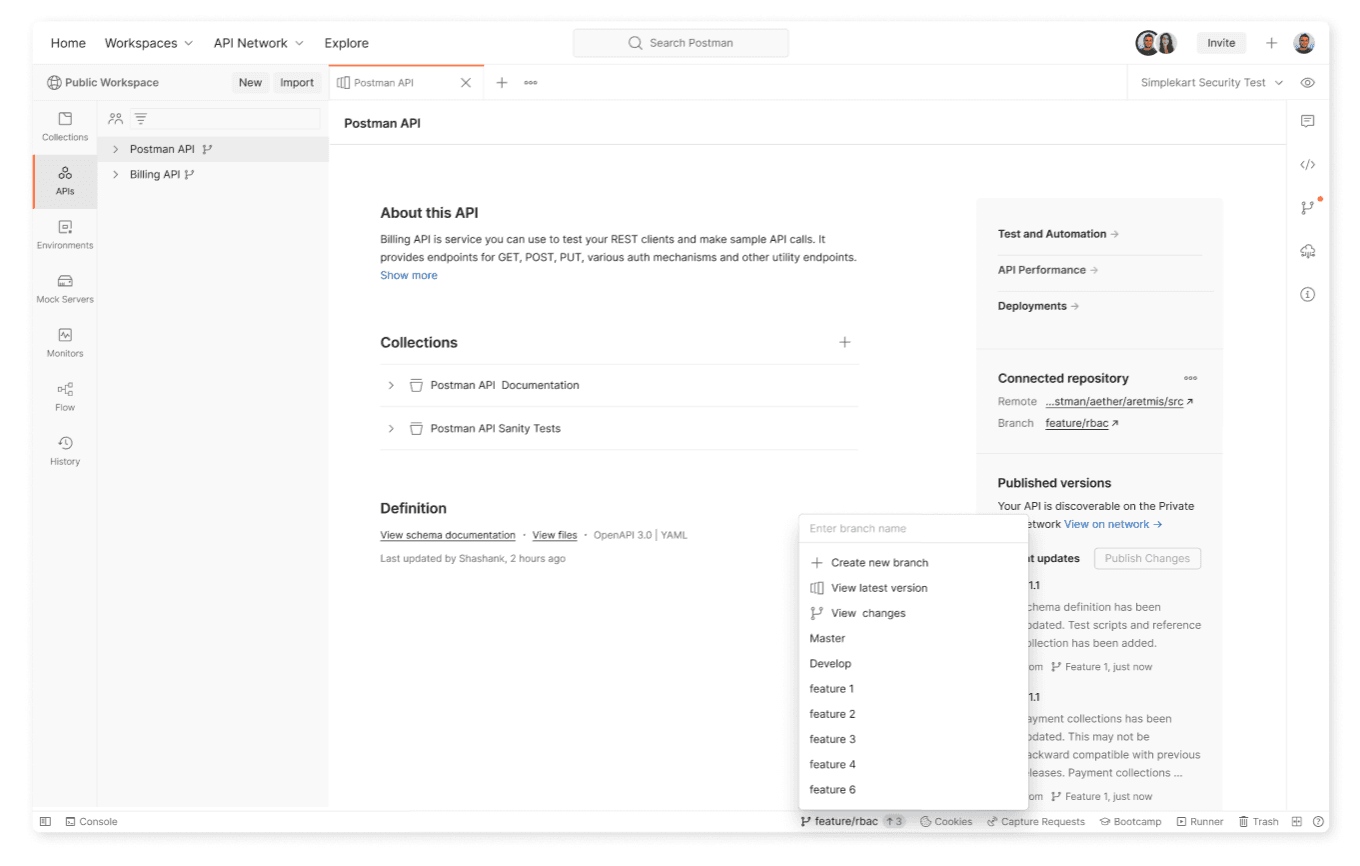Open Trash from status bar
Viewport: 1360px width, 866px height.
tap(1258, 822)
